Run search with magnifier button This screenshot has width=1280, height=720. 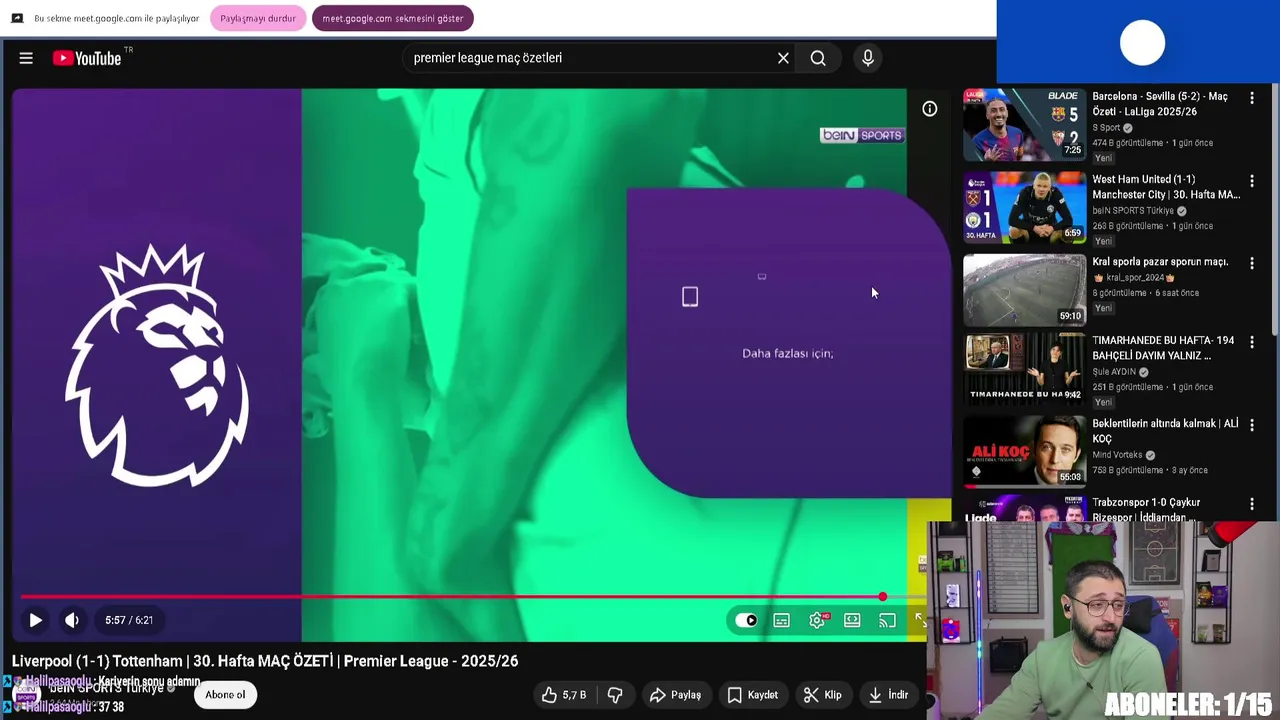click(818, 58)
